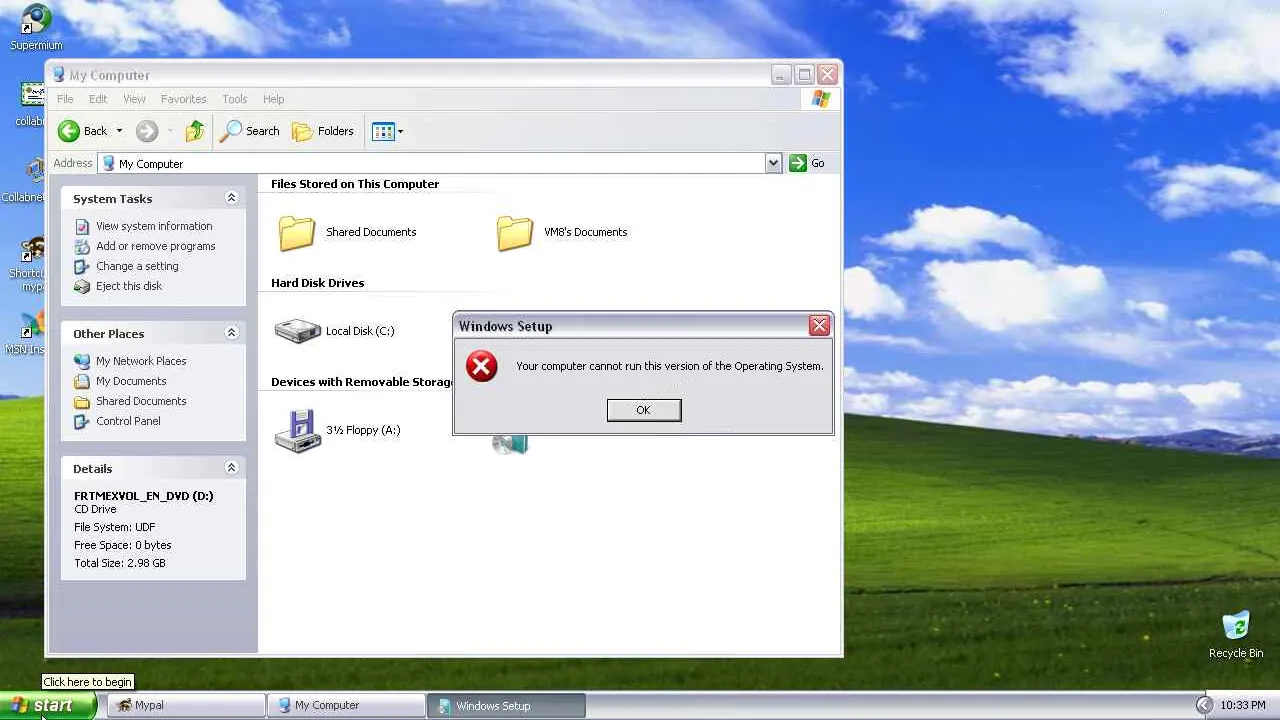Open the File menu
This screenshot has width=1280, height=720.
coord(65,99)
